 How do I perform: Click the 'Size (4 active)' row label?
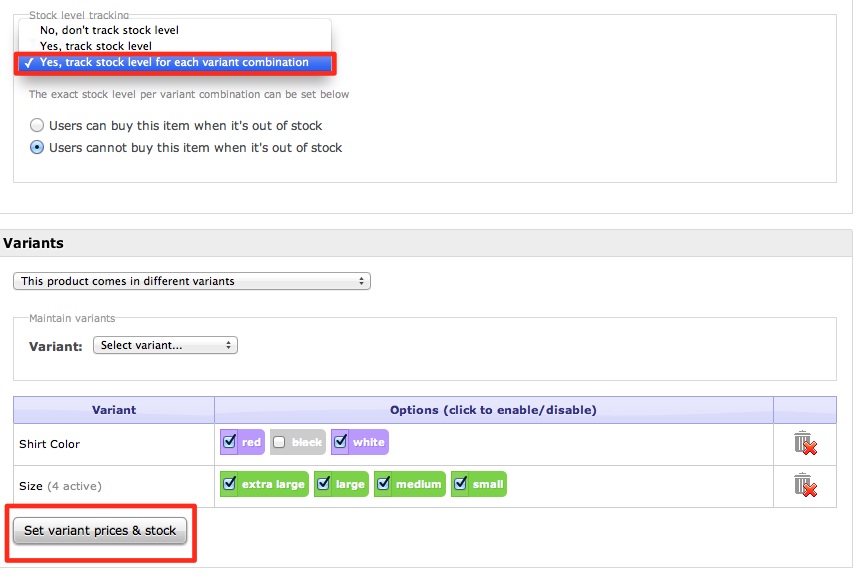point(60,486)
